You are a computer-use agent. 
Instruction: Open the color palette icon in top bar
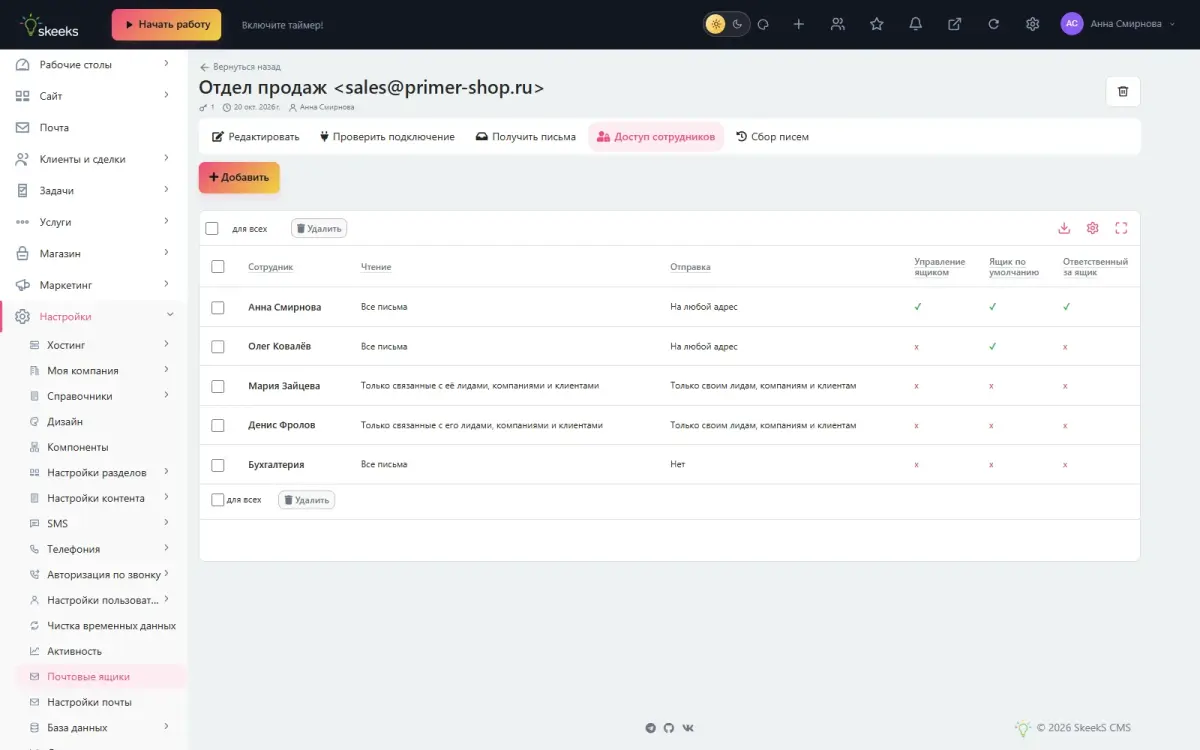(x=763, y=24)
